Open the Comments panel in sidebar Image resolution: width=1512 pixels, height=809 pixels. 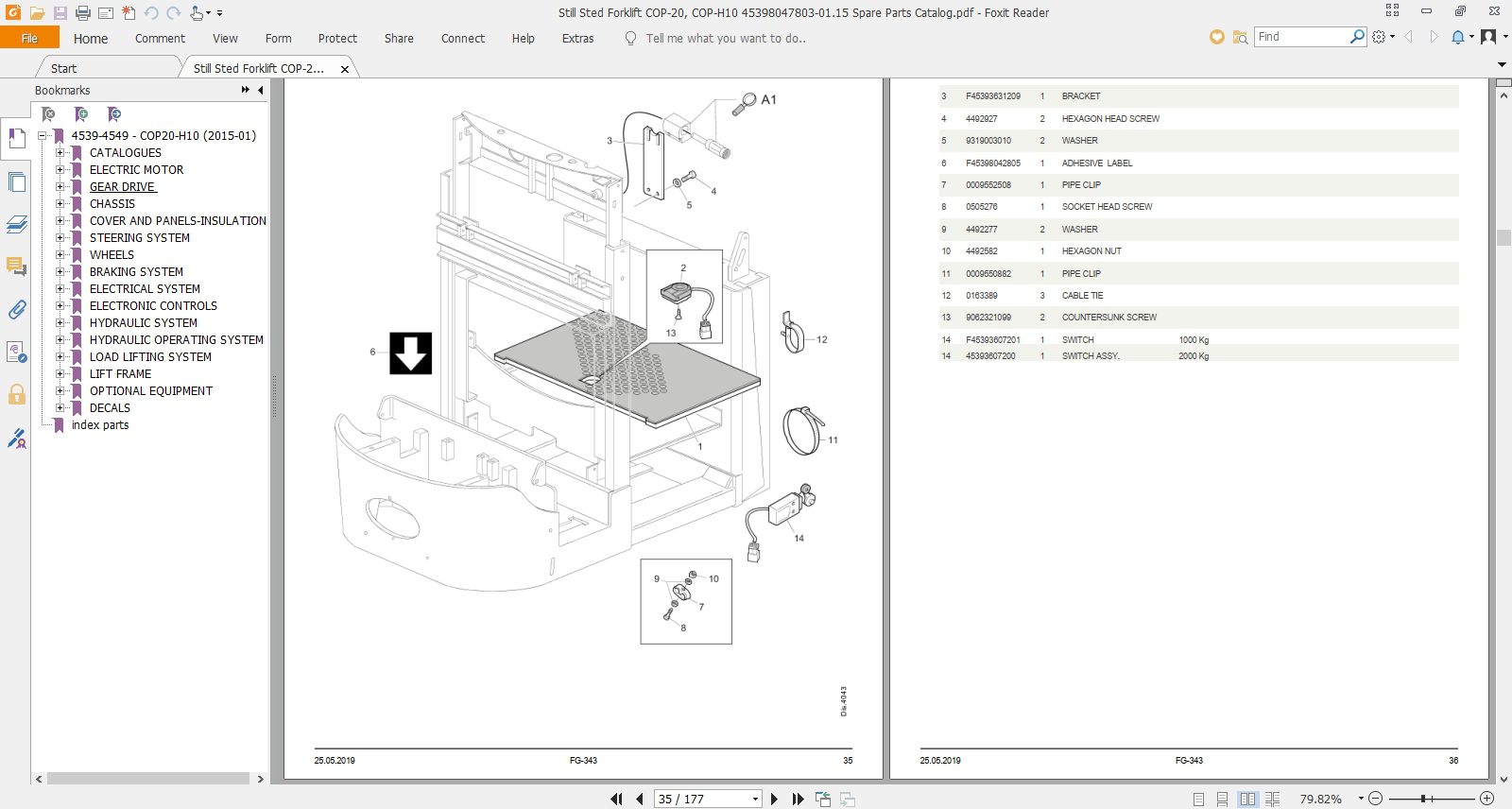(16, 267)
